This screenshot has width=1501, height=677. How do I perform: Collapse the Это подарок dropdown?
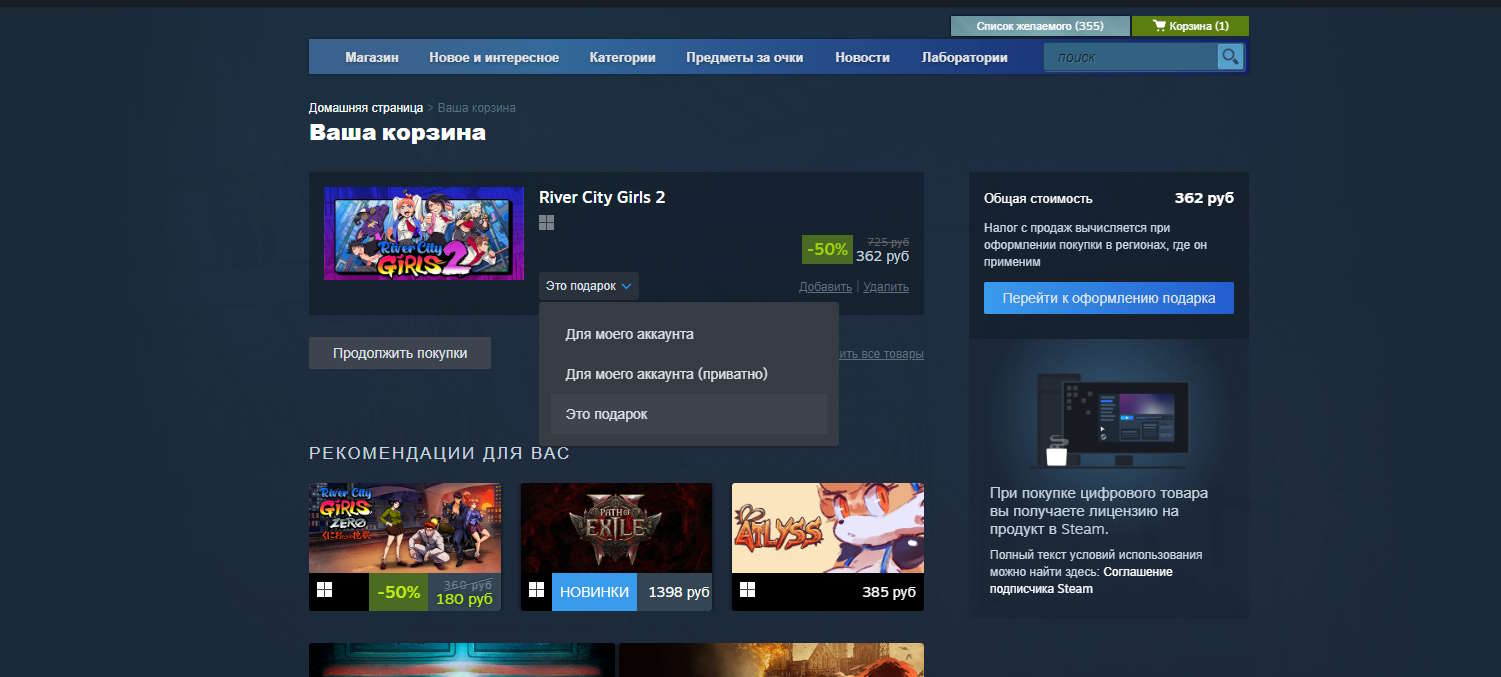[588, 286]
